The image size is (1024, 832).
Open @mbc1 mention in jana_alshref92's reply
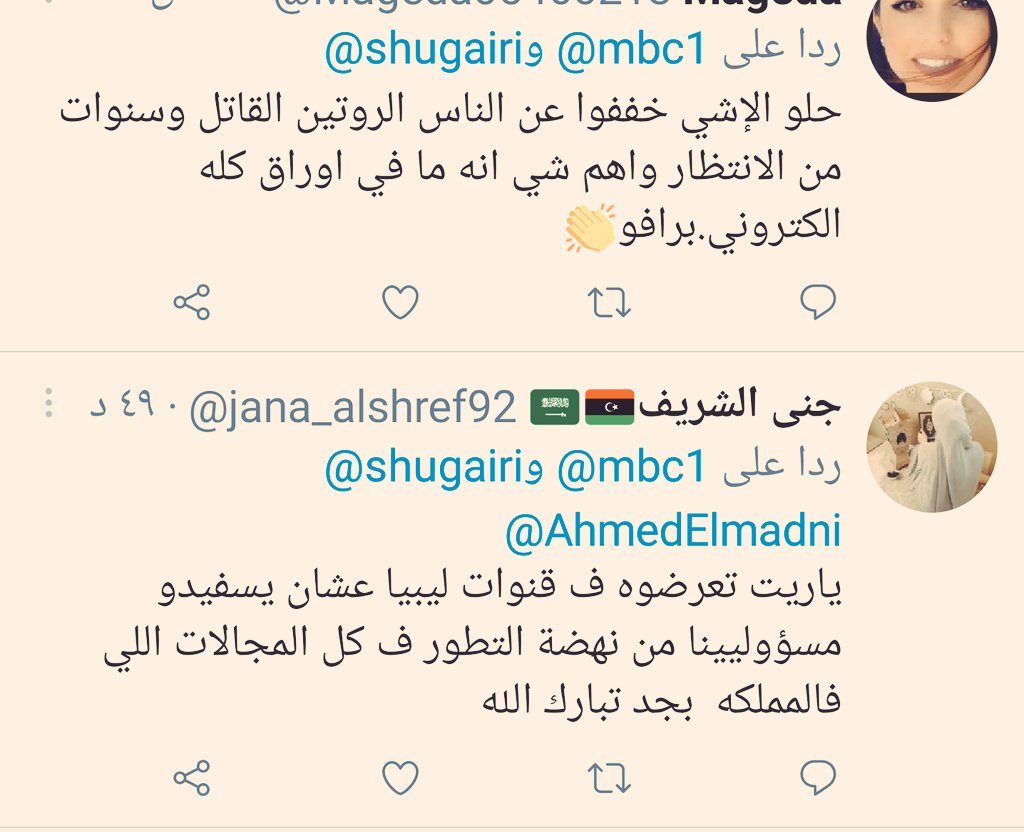632,467
